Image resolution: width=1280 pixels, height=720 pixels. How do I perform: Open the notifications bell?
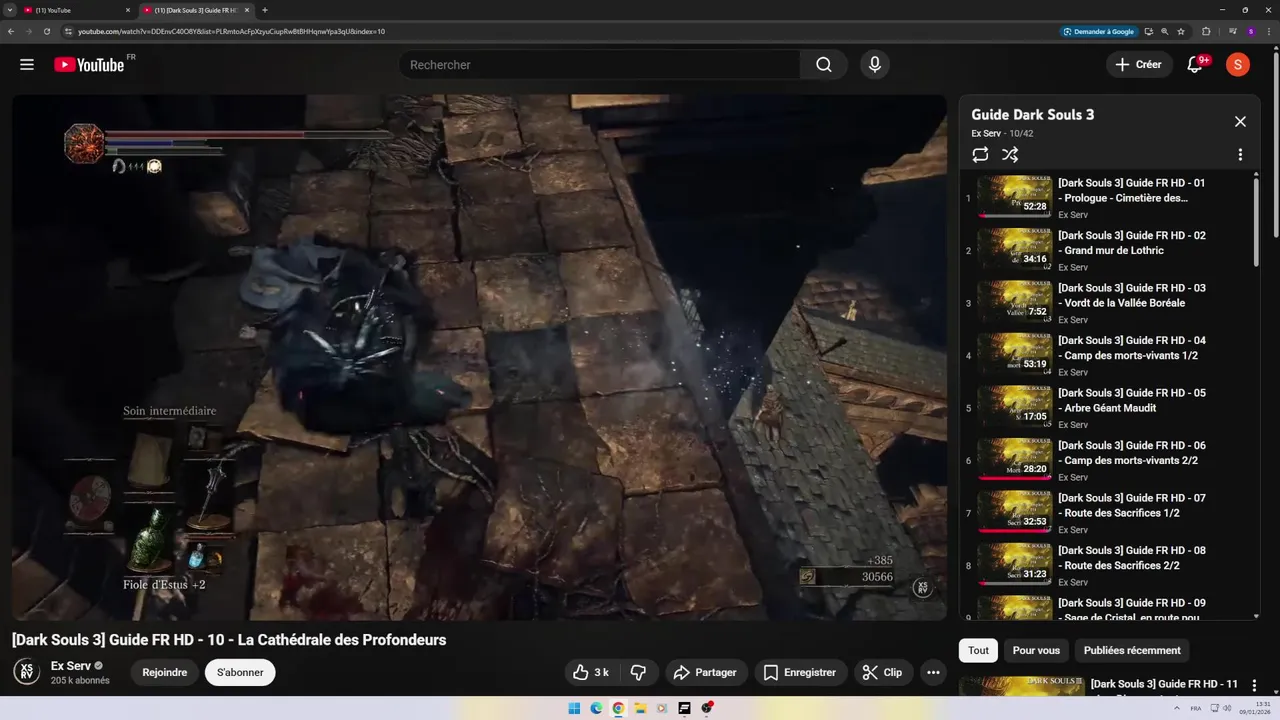click(1196, 65)
